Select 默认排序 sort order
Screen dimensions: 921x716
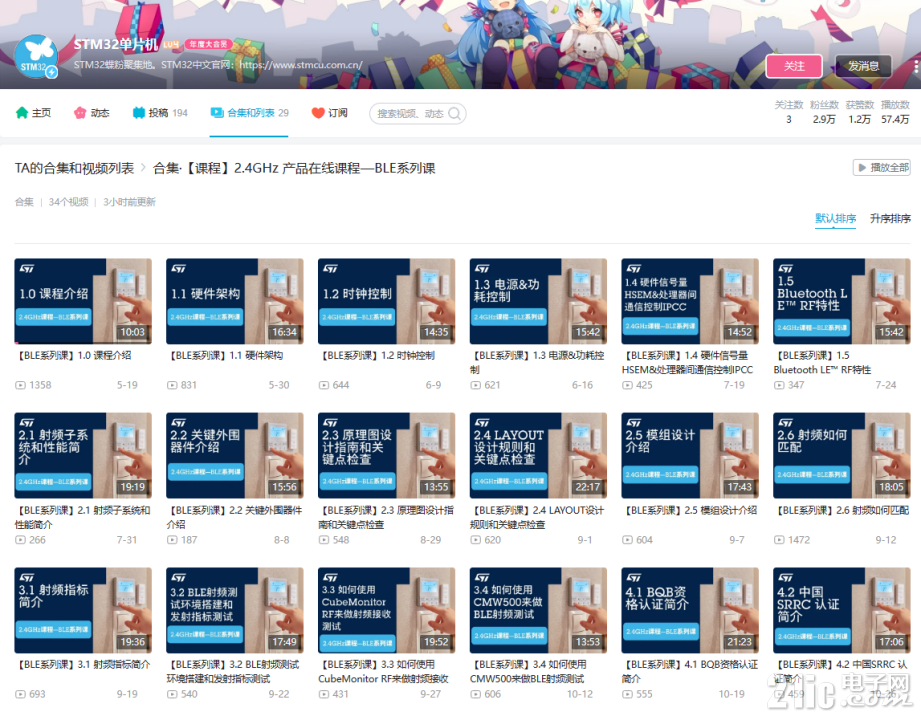835,219
